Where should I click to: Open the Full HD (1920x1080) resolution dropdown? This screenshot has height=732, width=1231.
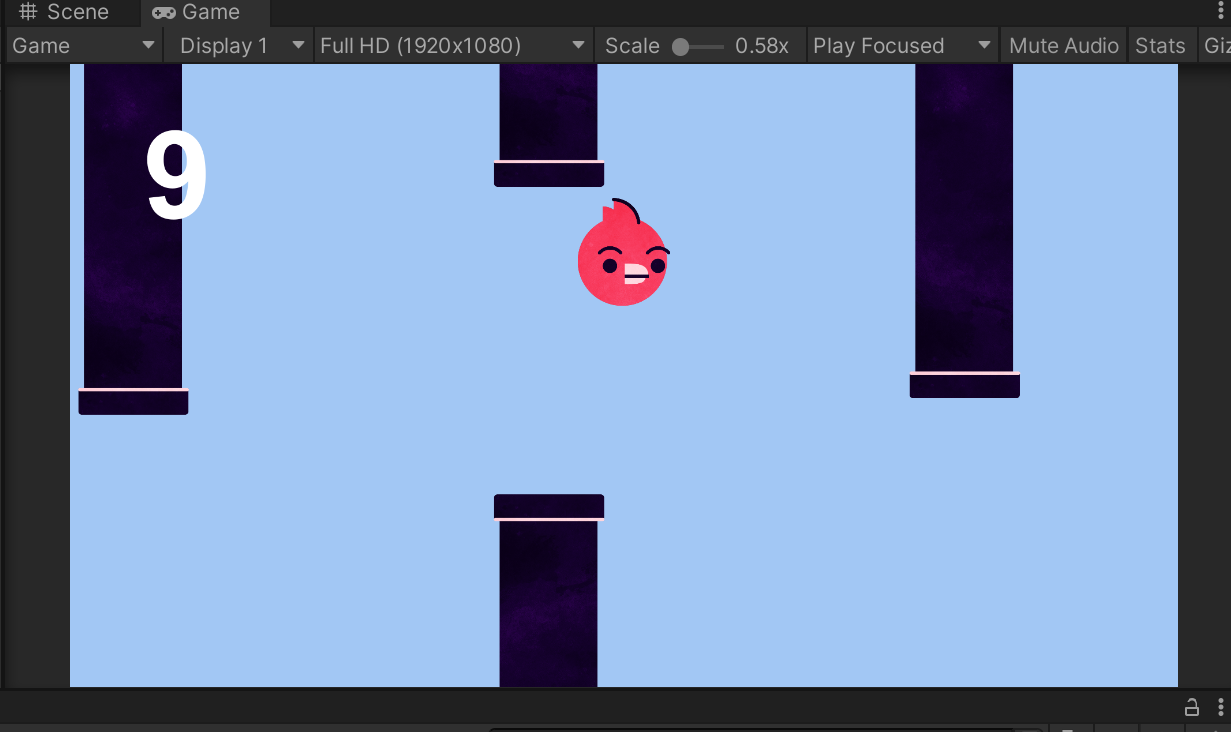point(454,46)
